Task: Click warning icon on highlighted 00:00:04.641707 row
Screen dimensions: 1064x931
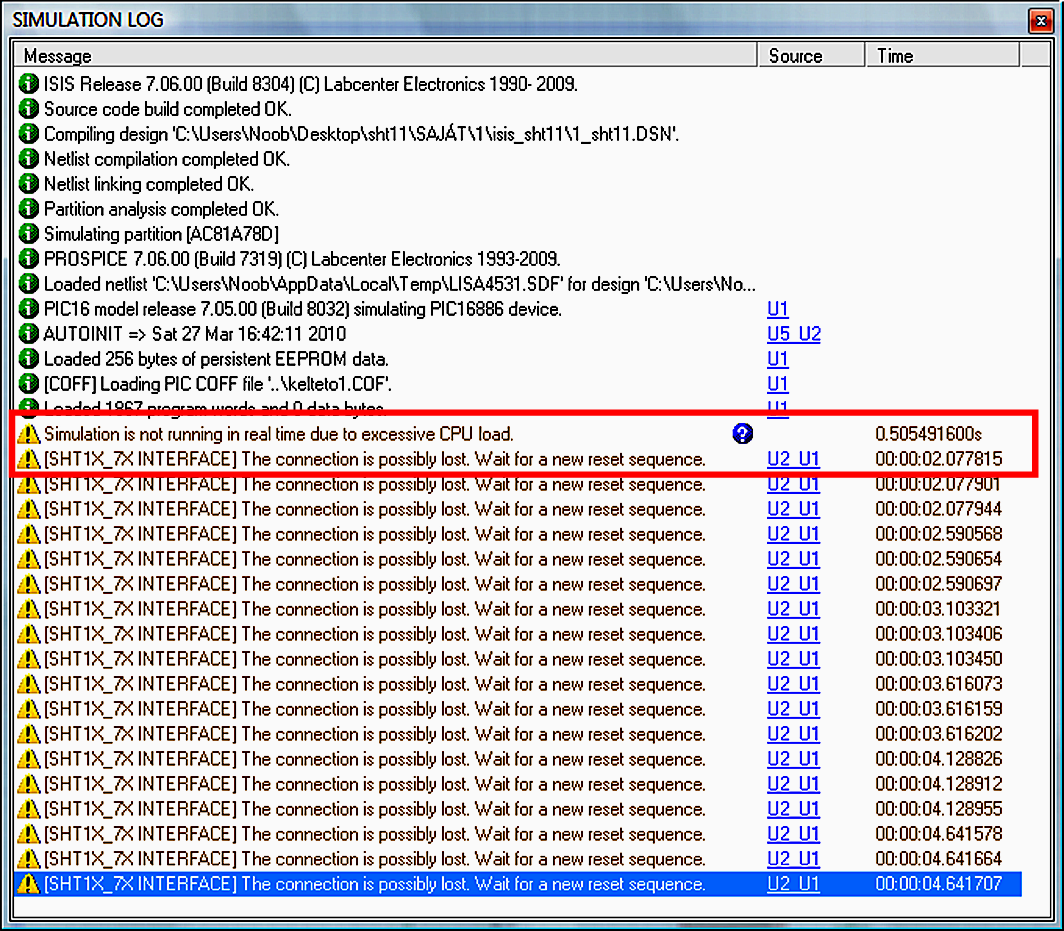Action: click(x=28, y=884)
